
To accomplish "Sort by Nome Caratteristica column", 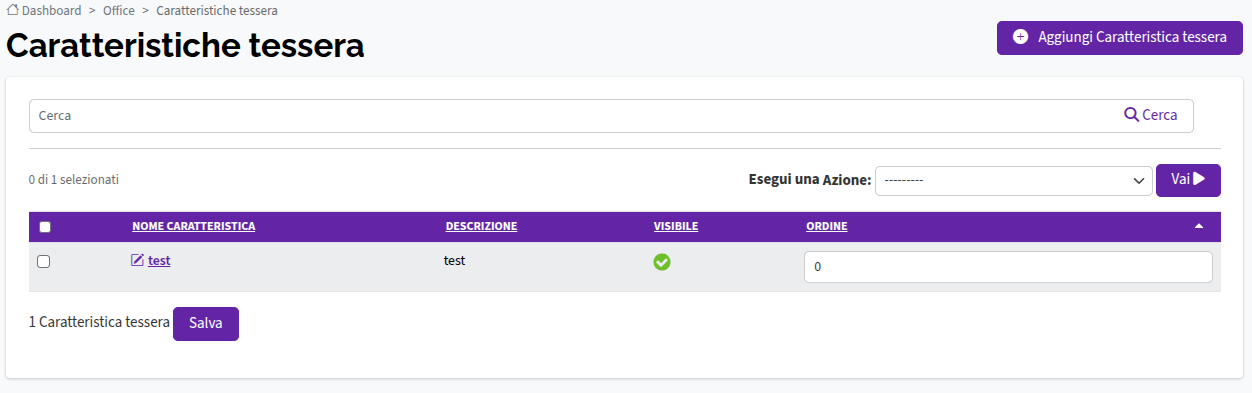I will click(193, 226).
